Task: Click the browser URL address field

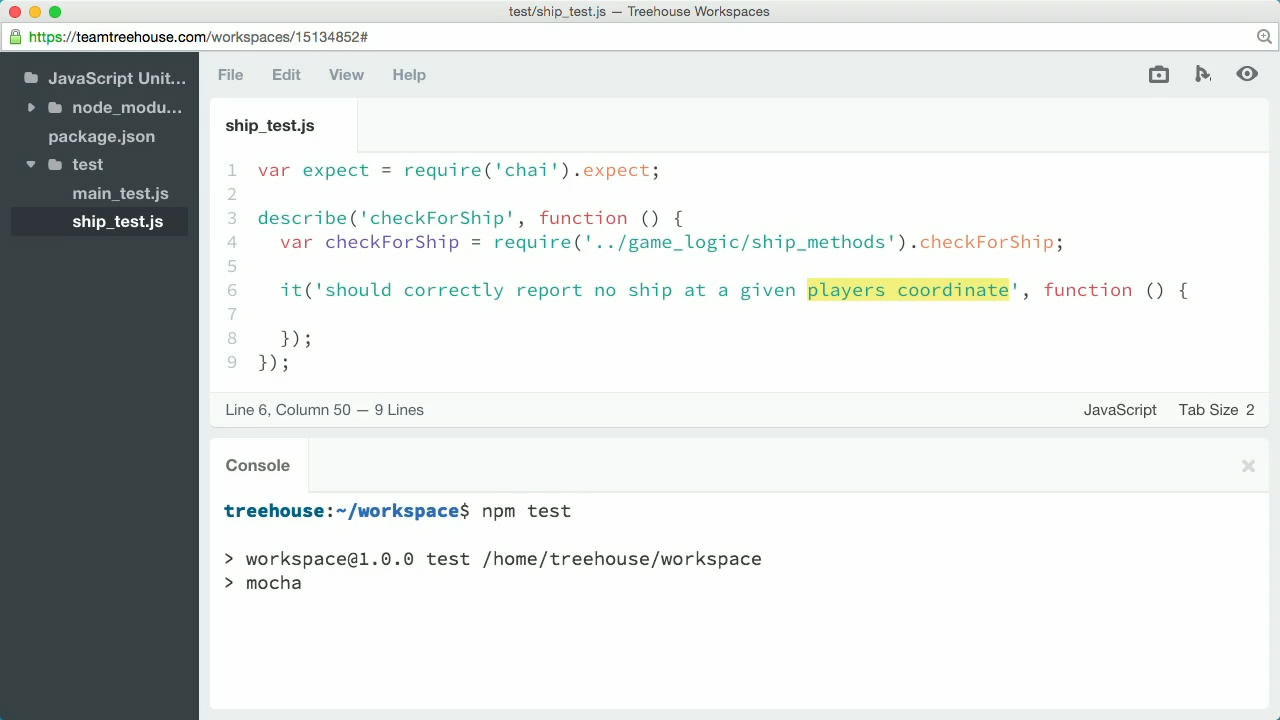Action: click(640, 37)
